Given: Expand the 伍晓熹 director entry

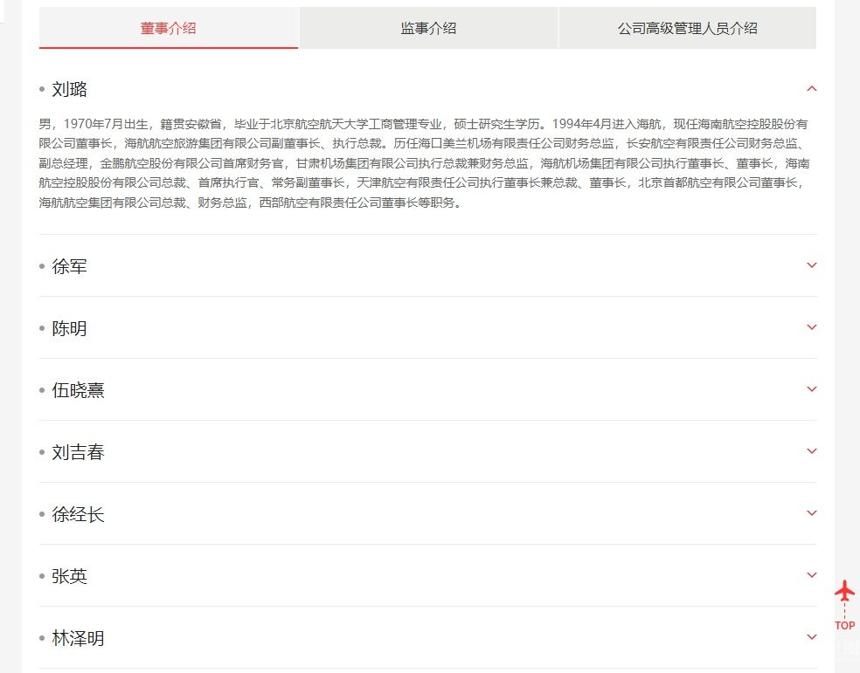Looking at the screenshot, I should [x=812, y=389].
